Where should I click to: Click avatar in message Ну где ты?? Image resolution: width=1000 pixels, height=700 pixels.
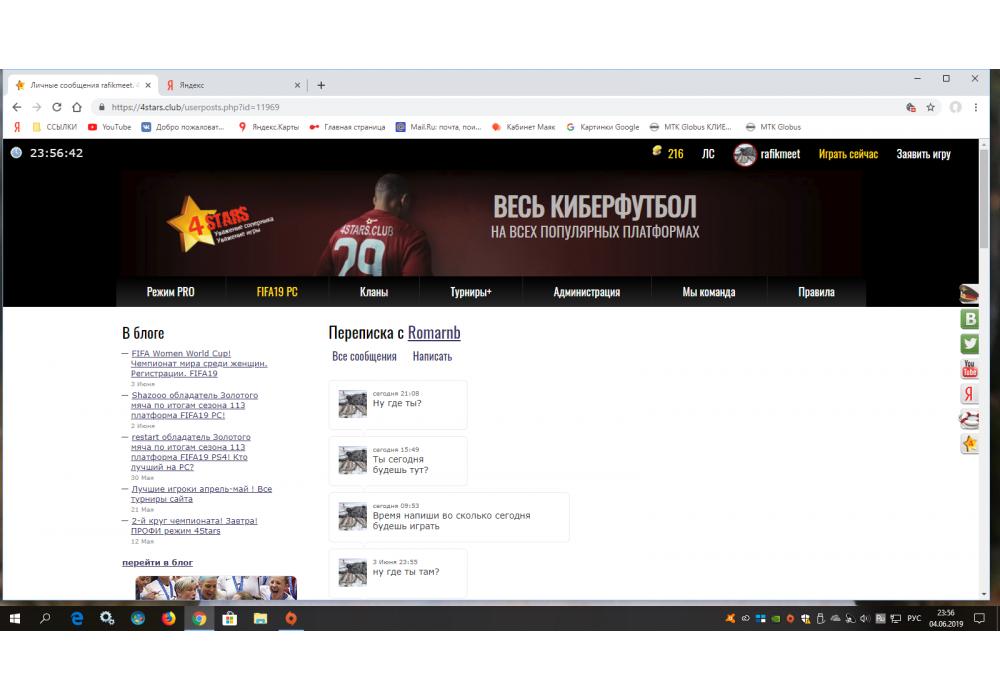tap(352, 405)
